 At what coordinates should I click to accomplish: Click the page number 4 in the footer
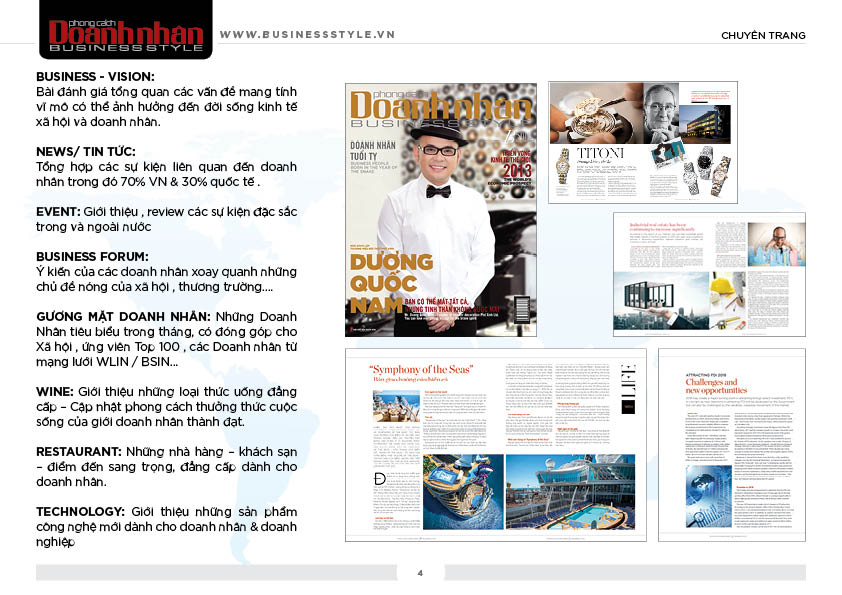click(x=420, y=573)
